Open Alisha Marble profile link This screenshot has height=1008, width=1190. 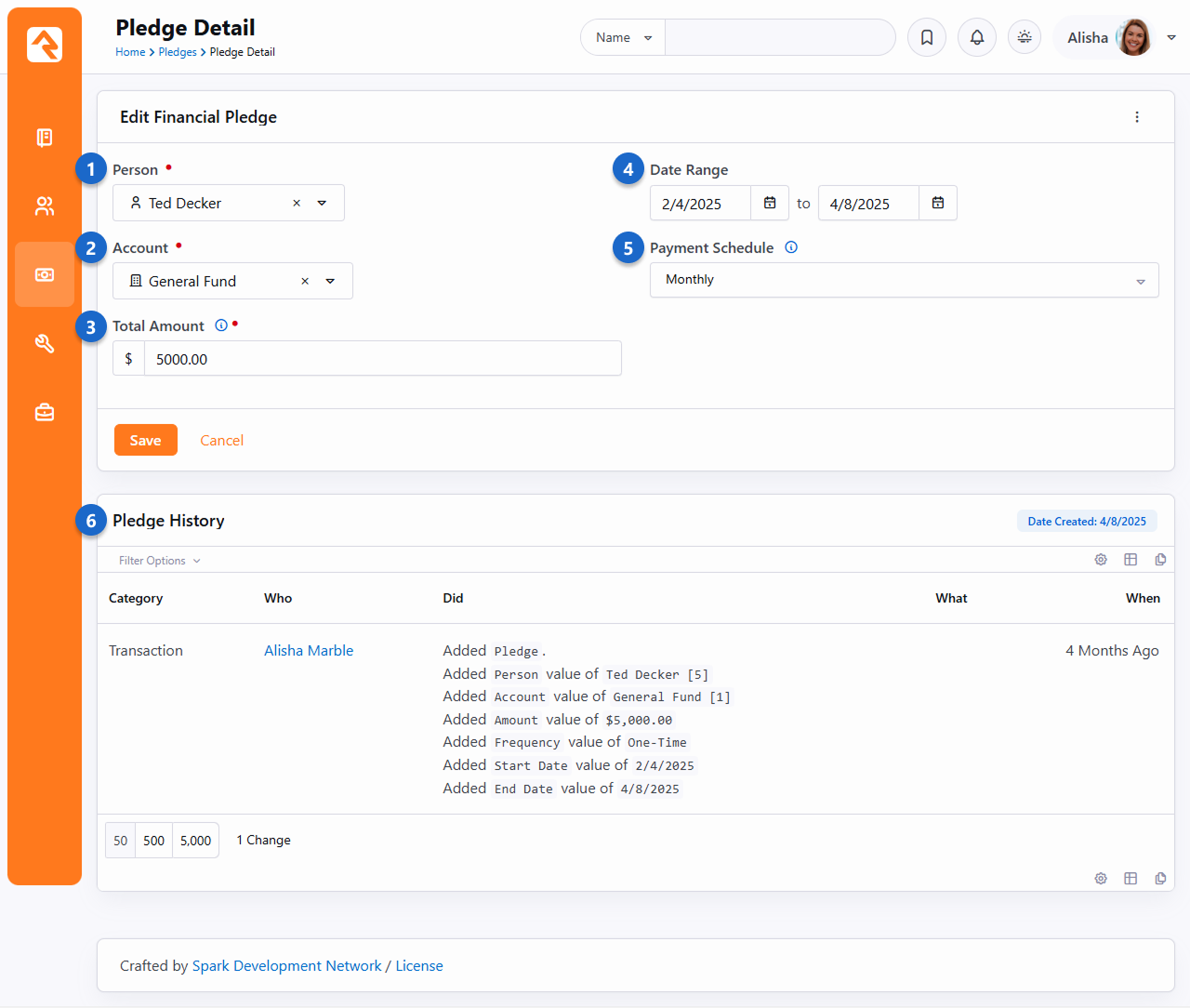[309, 651]
